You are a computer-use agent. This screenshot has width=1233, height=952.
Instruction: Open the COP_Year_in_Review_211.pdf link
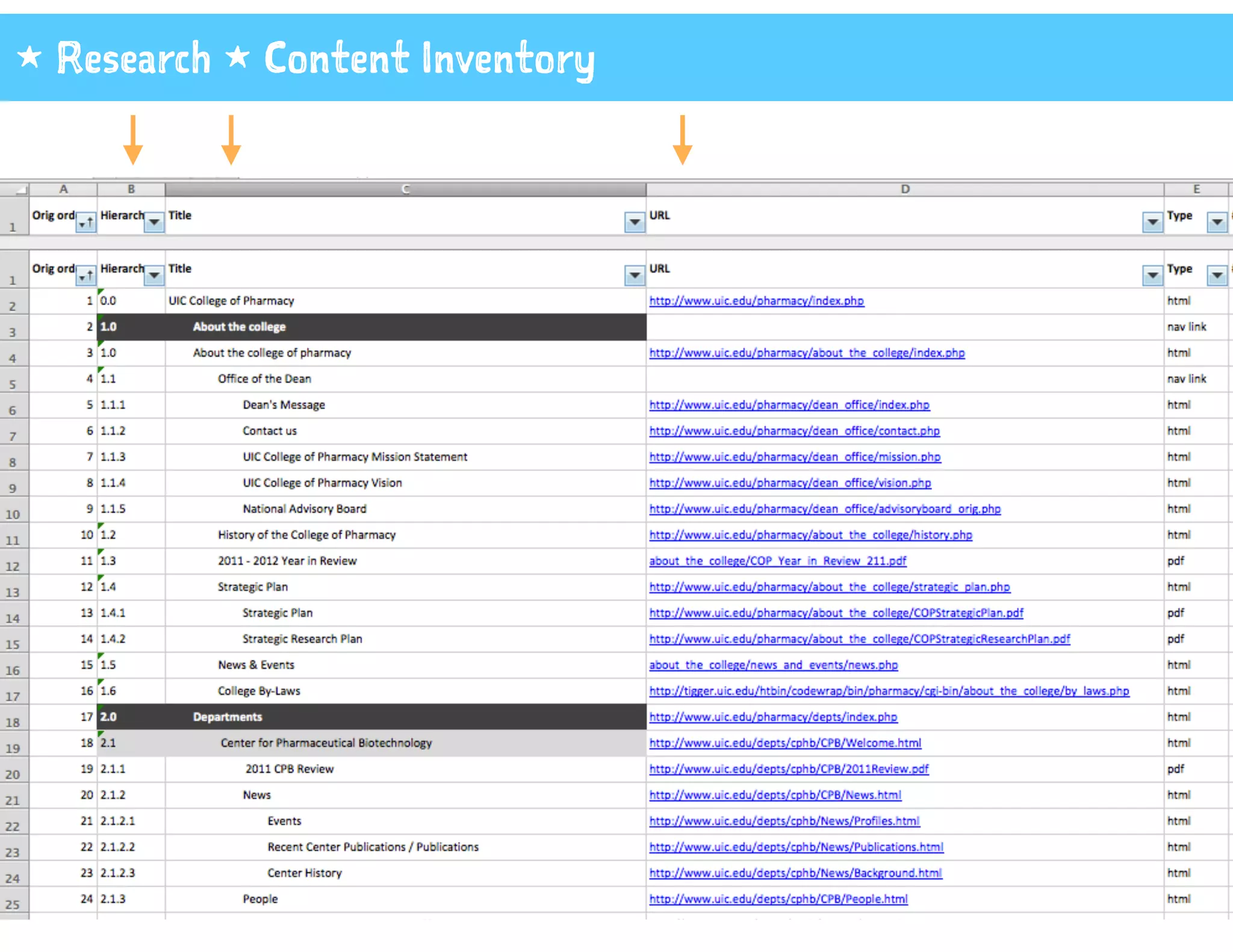[777, 561]
